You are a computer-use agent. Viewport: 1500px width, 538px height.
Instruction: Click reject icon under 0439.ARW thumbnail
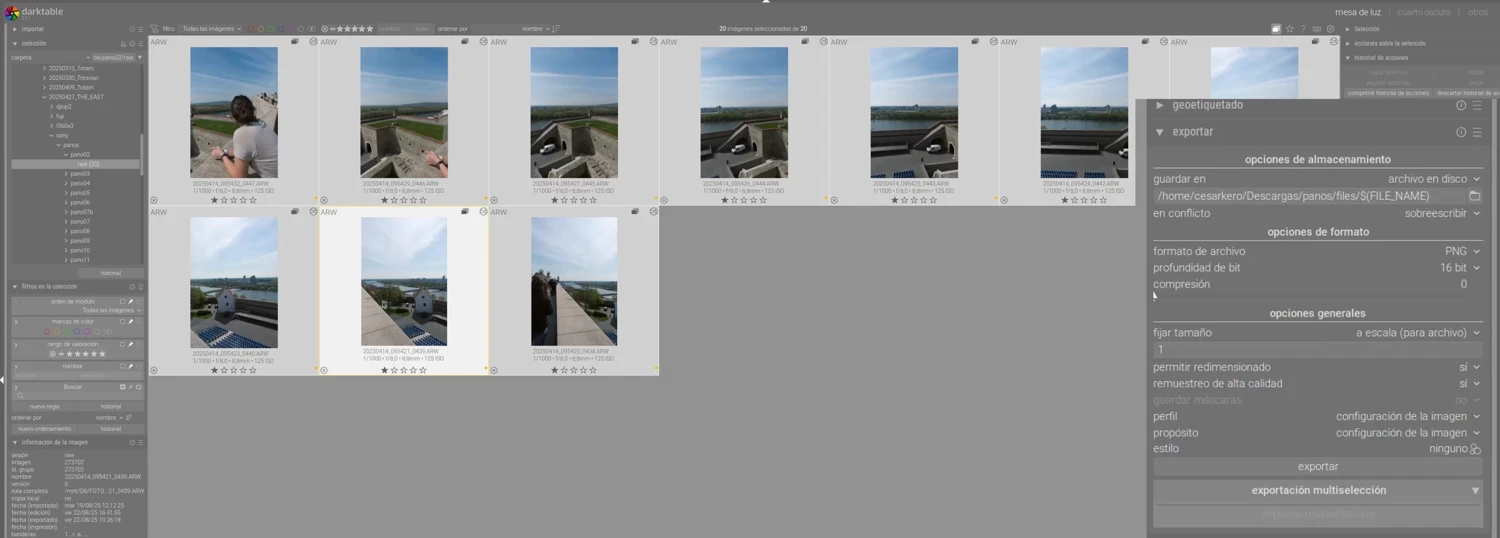coord(324,370)
